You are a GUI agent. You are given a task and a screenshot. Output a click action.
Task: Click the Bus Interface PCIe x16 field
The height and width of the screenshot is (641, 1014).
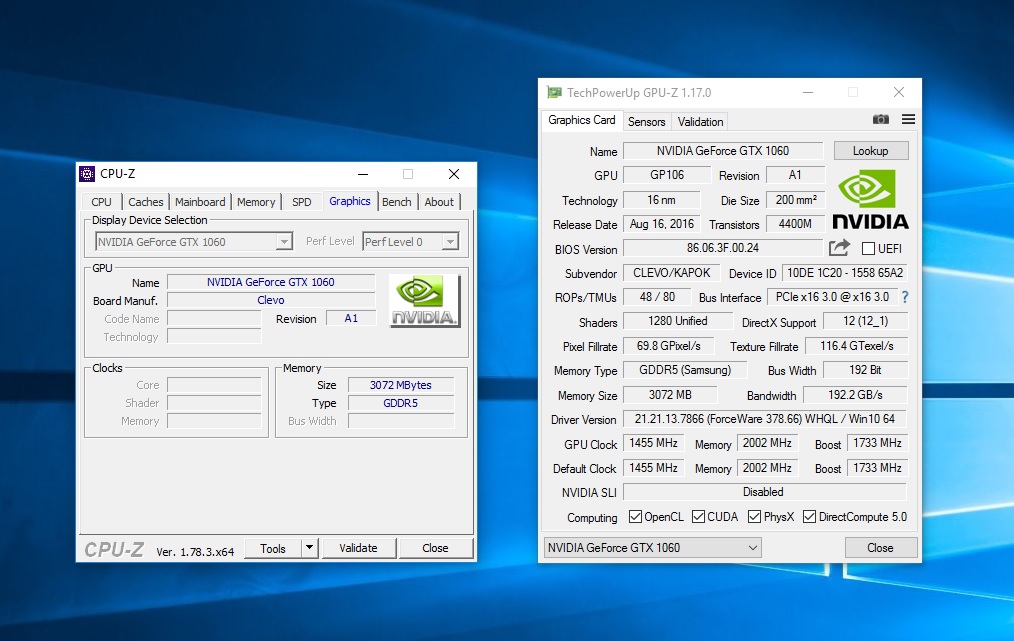coord(832,297)
